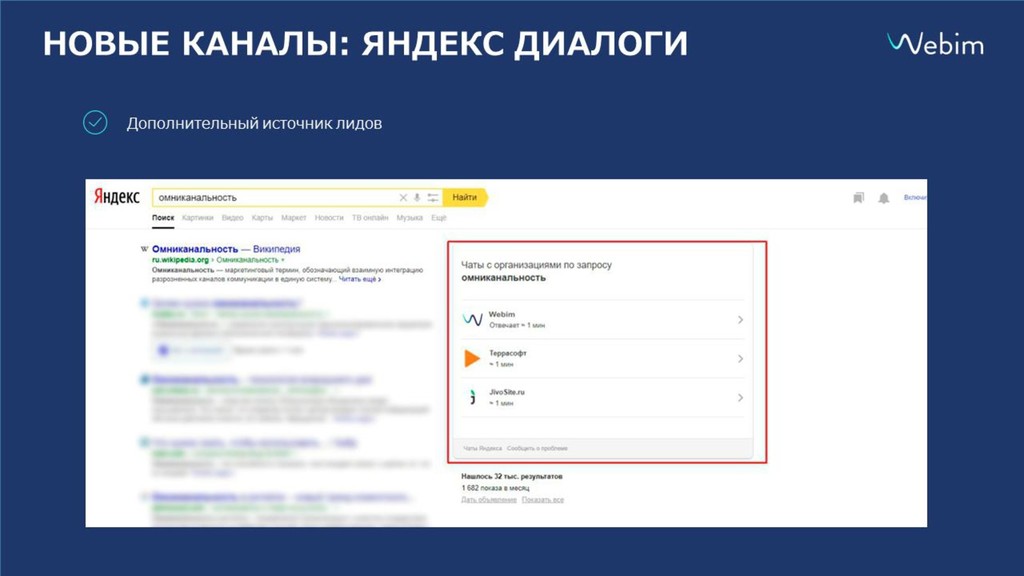Viewport: 1024px width, 576px height.
Task: Click the 1 682 показа в месяц text
Action: pyautogui.click(x=495, y=488)
